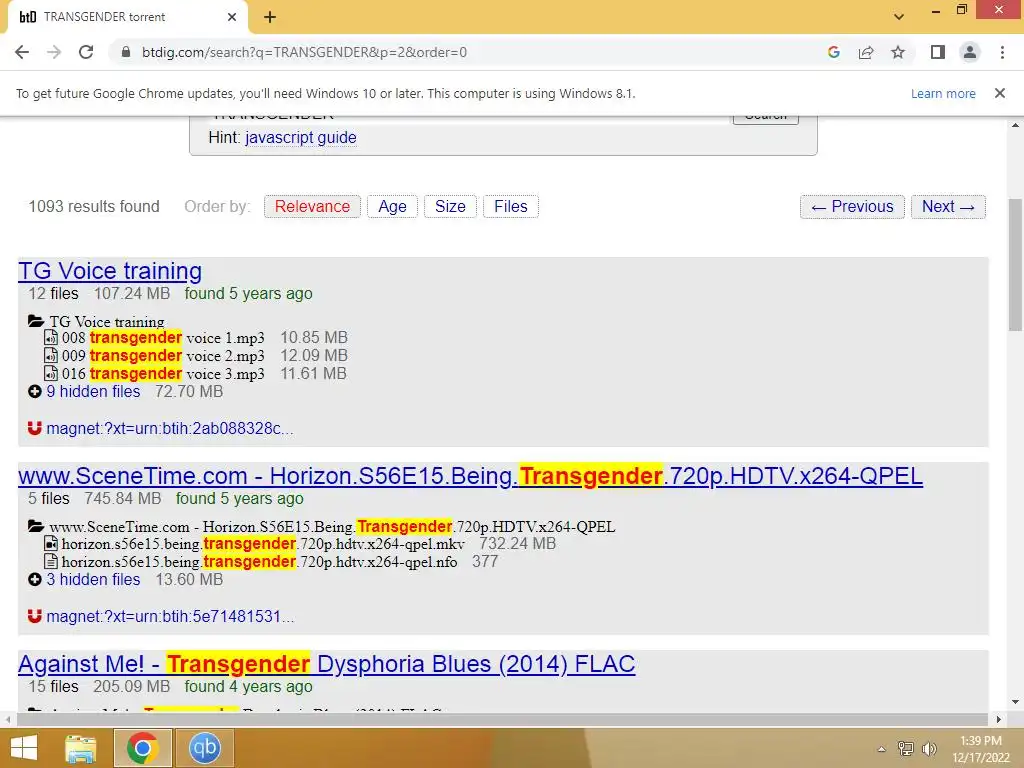Click the network tray icon
The width and height of the screenshot is (1024, 768).
tap(906, 748)
